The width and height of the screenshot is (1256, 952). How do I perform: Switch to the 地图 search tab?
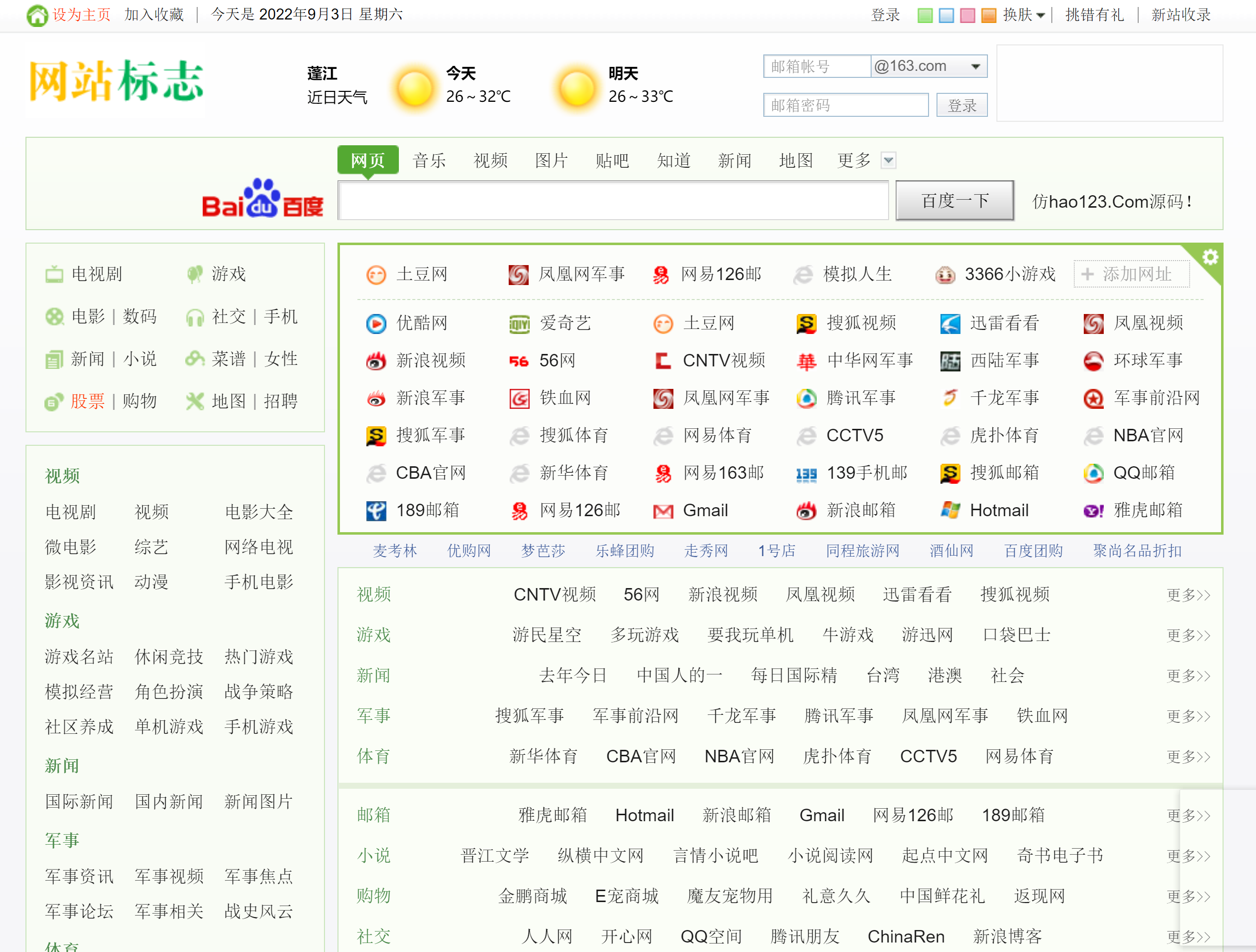click(x=796, y=161)
